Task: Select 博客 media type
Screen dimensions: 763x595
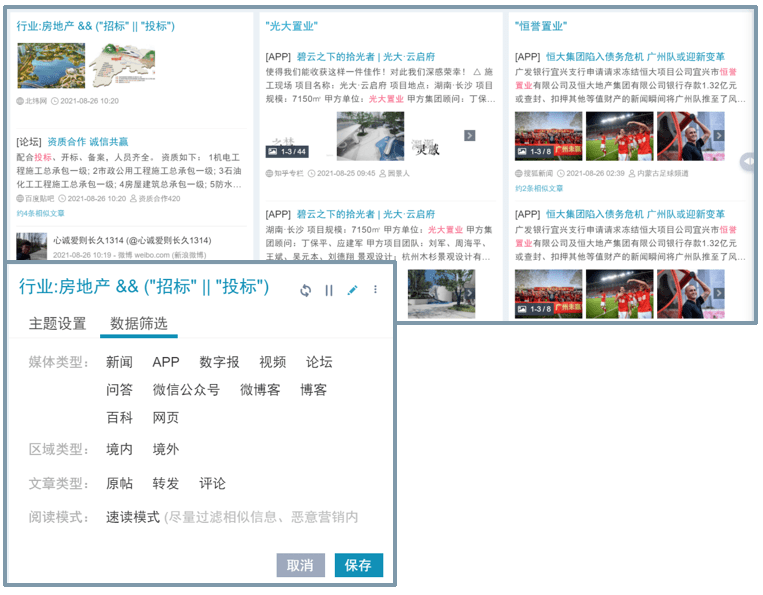Action: [x=313, y=390]
